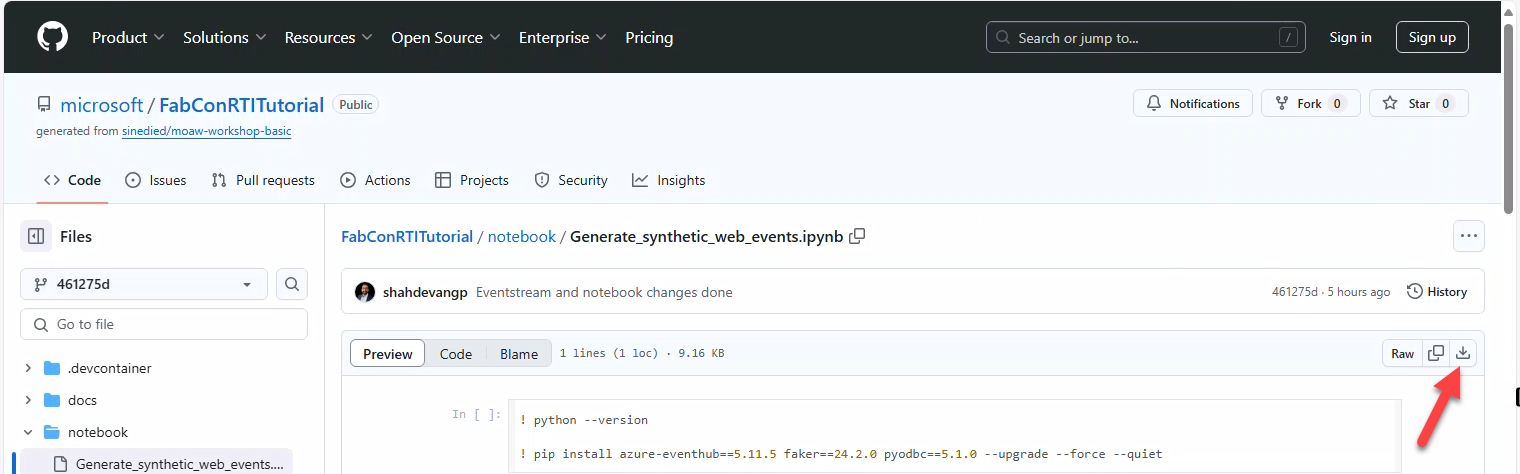Open the more file actions ellipsis
1520x474 pixels.
click(x=1468, y=236)
